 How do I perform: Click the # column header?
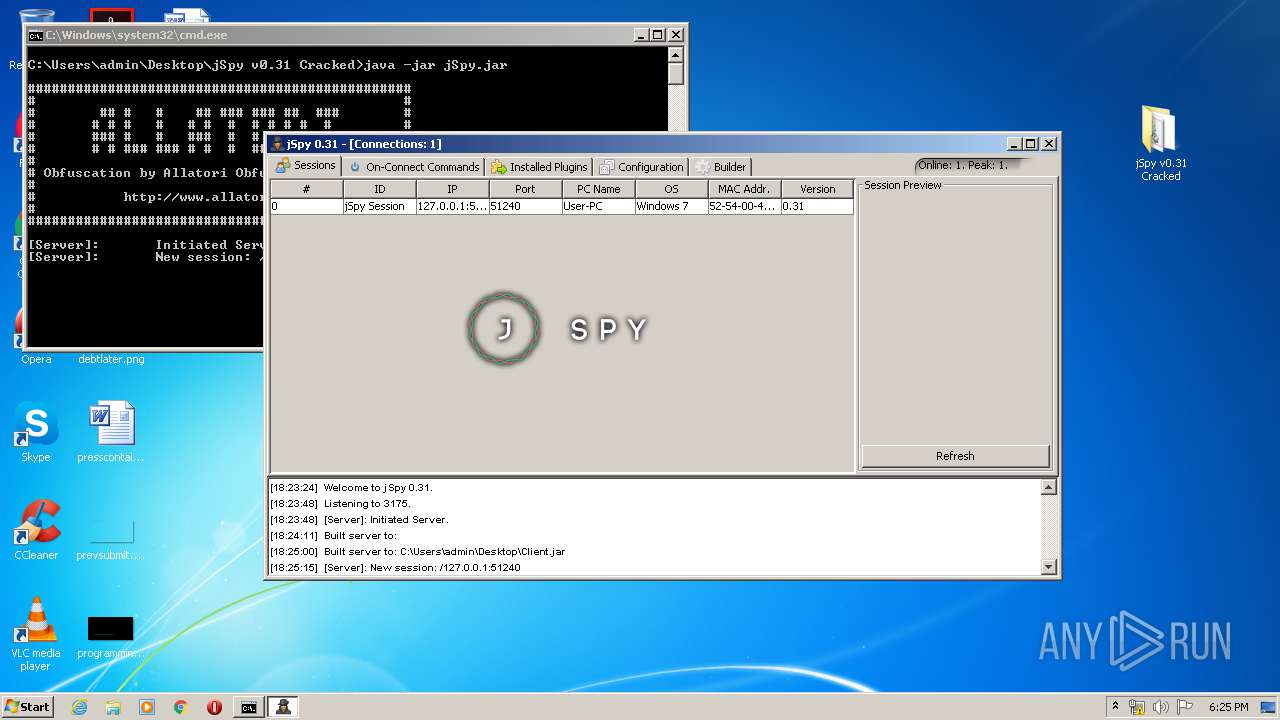tap(307, 189)
